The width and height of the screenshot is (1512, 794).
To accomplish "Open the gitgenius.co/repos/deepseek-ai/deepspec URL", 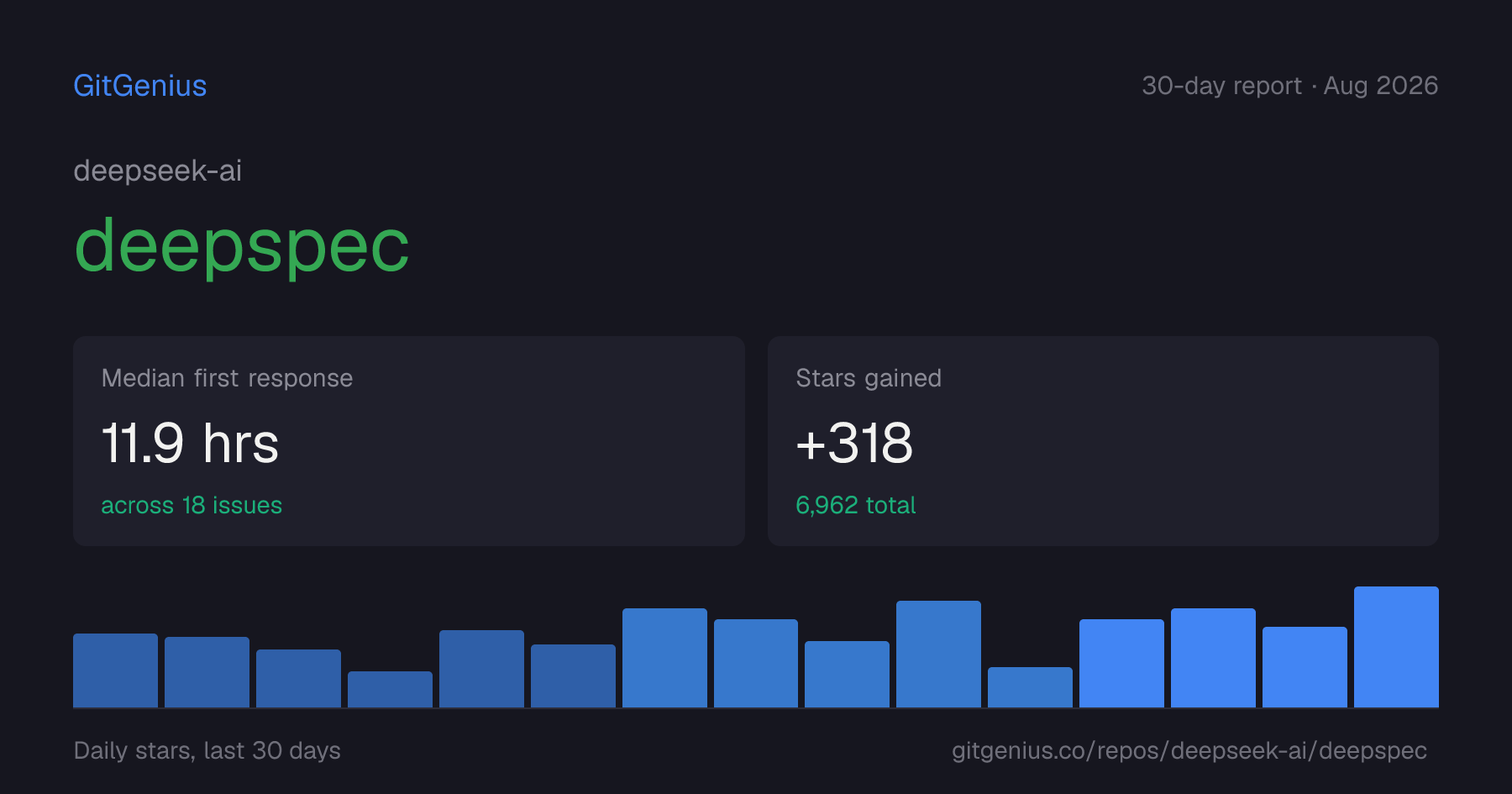I will point(1189,750).
